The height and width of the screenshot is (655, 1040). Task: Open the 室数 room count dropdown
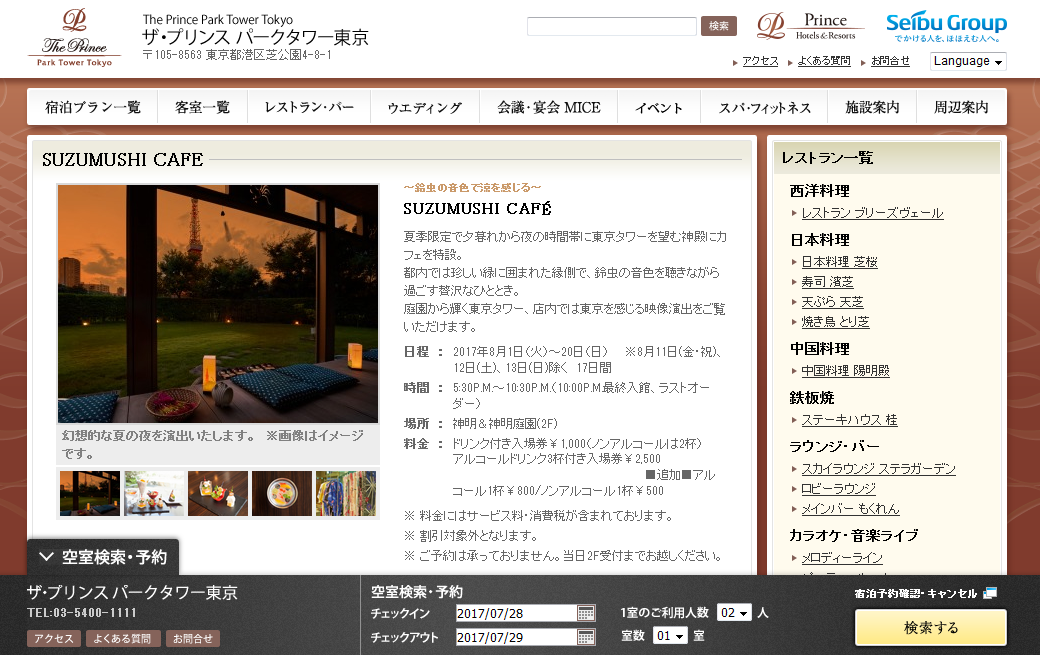[x=670, y=636]
